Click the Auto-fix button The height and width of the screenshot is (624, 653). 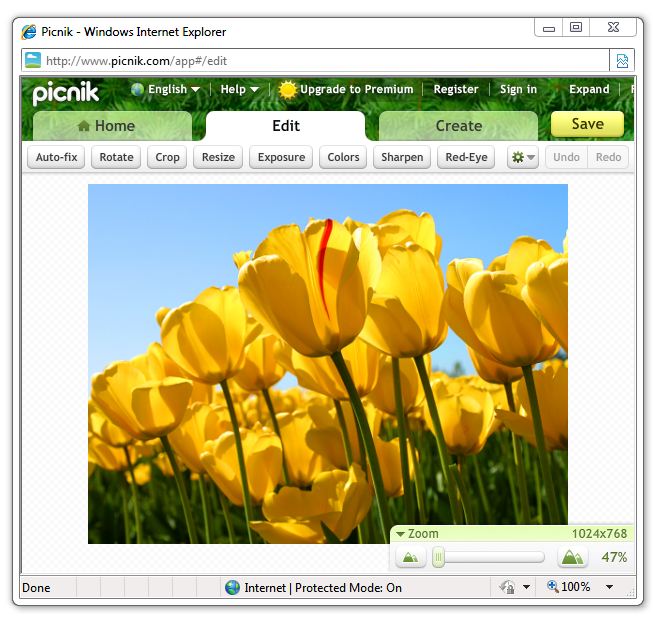56,157
